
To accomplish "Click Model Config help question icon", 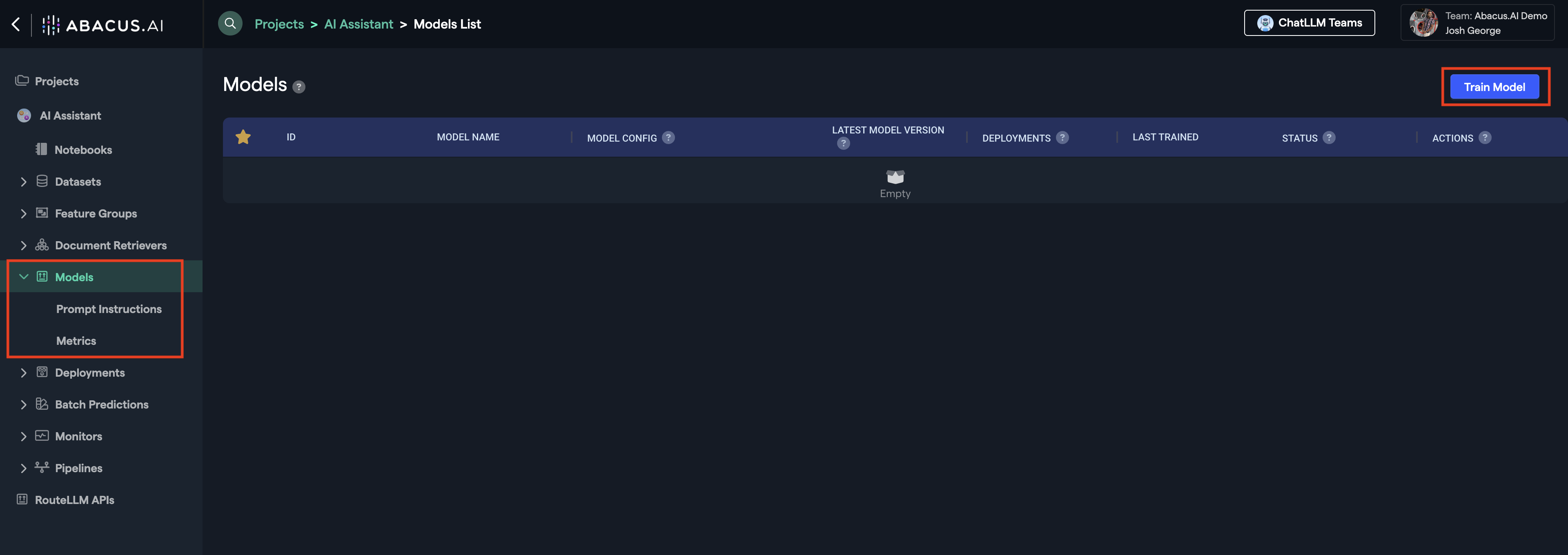I will coord(668,138).
